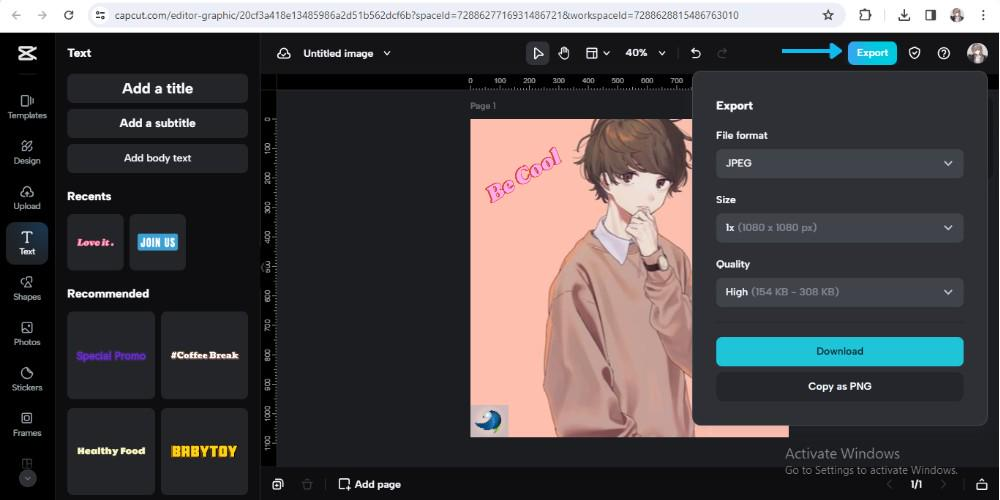The image size is (1000, 500).
Task: Open the shield privacy icon
Action: (x=915, y=54)
